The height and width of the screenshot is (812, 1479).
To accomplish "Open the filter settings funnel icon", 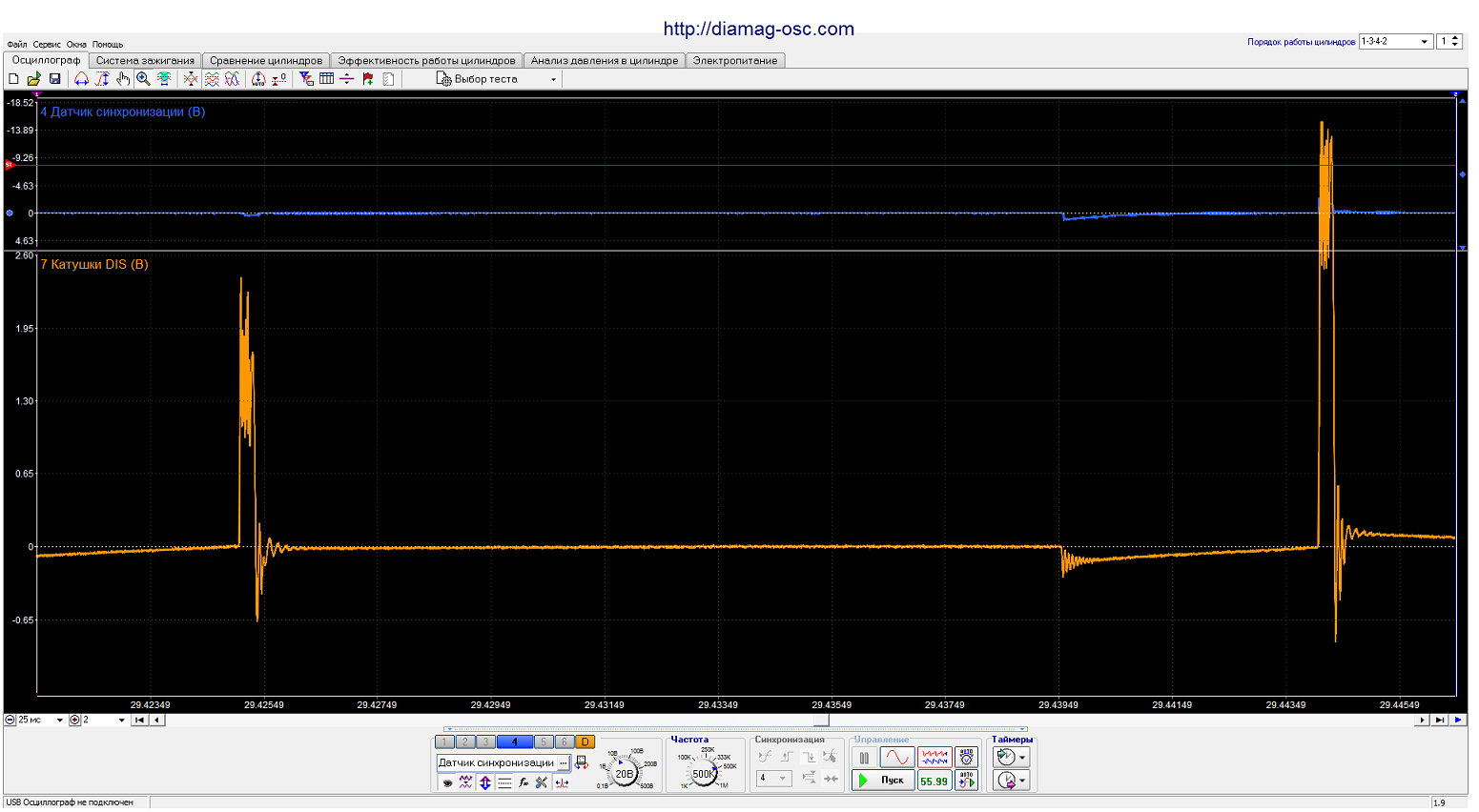I will (306, 79).
